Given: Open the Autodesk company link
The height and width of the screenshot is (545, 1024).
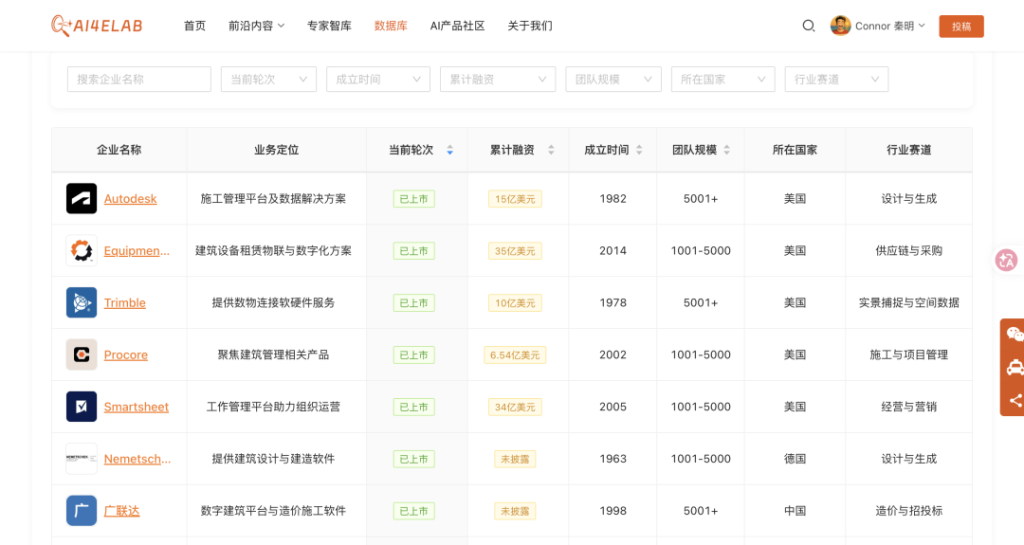Looking at the screenshot, I should [x=130, y=199].
